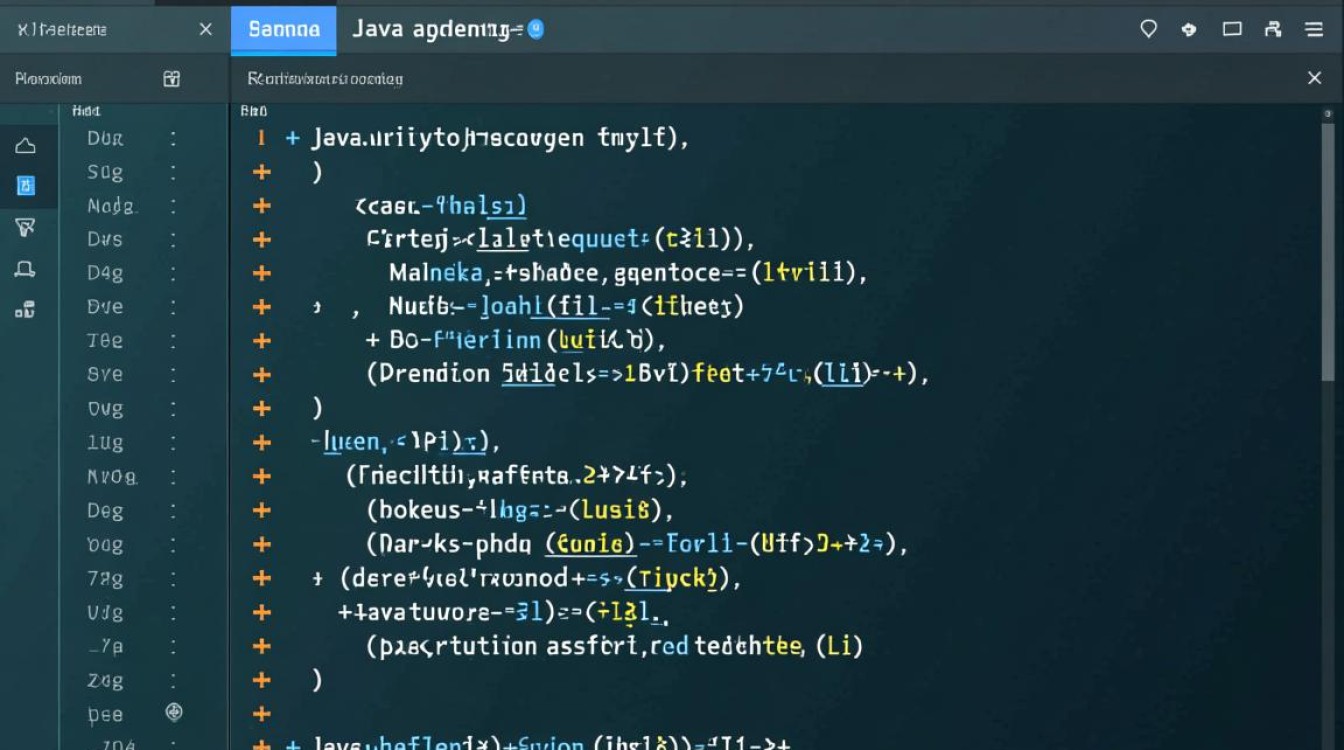Toggle the globe indicator next to Dee
The image size is (1344, 750).
pyautogui.click(x=174, y=713)
